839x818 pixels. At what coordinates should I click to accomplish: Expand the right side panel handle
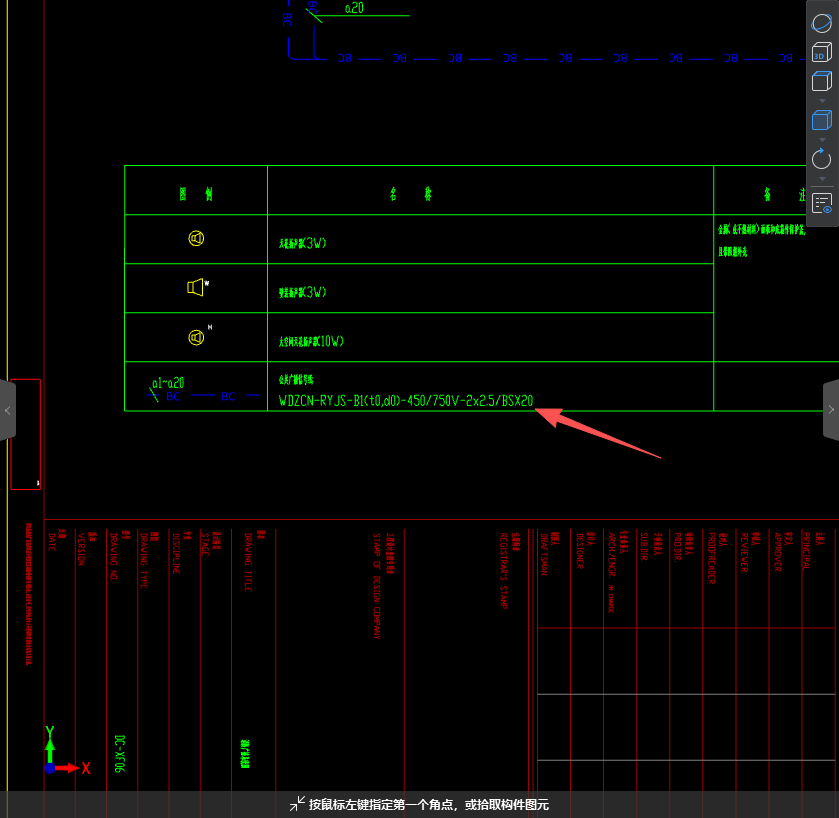[x=831, y=410]
